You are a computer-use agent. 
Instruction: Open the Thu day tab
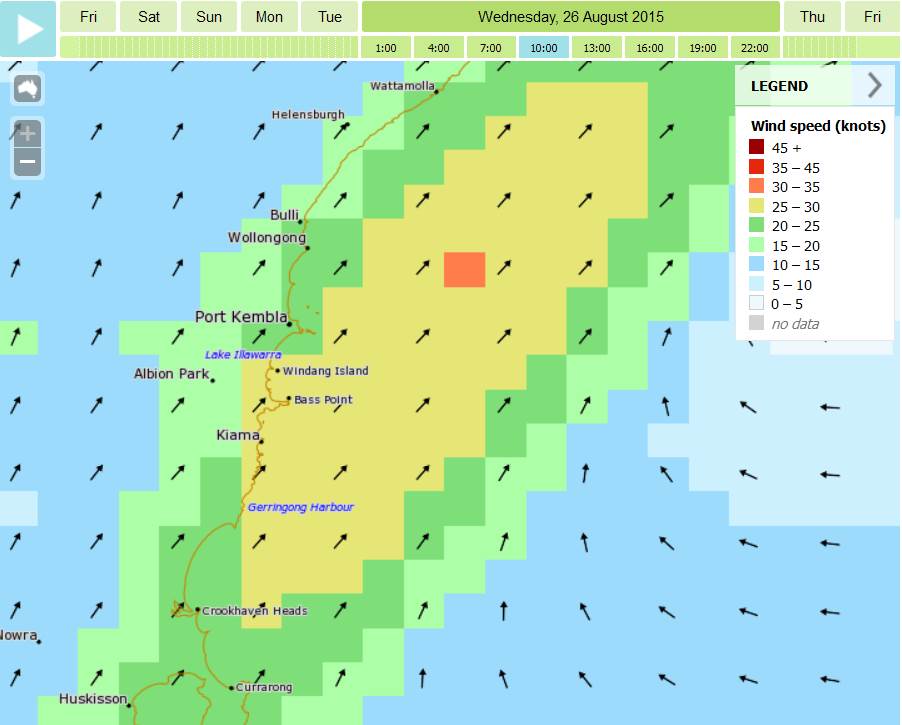pos(812,17)
